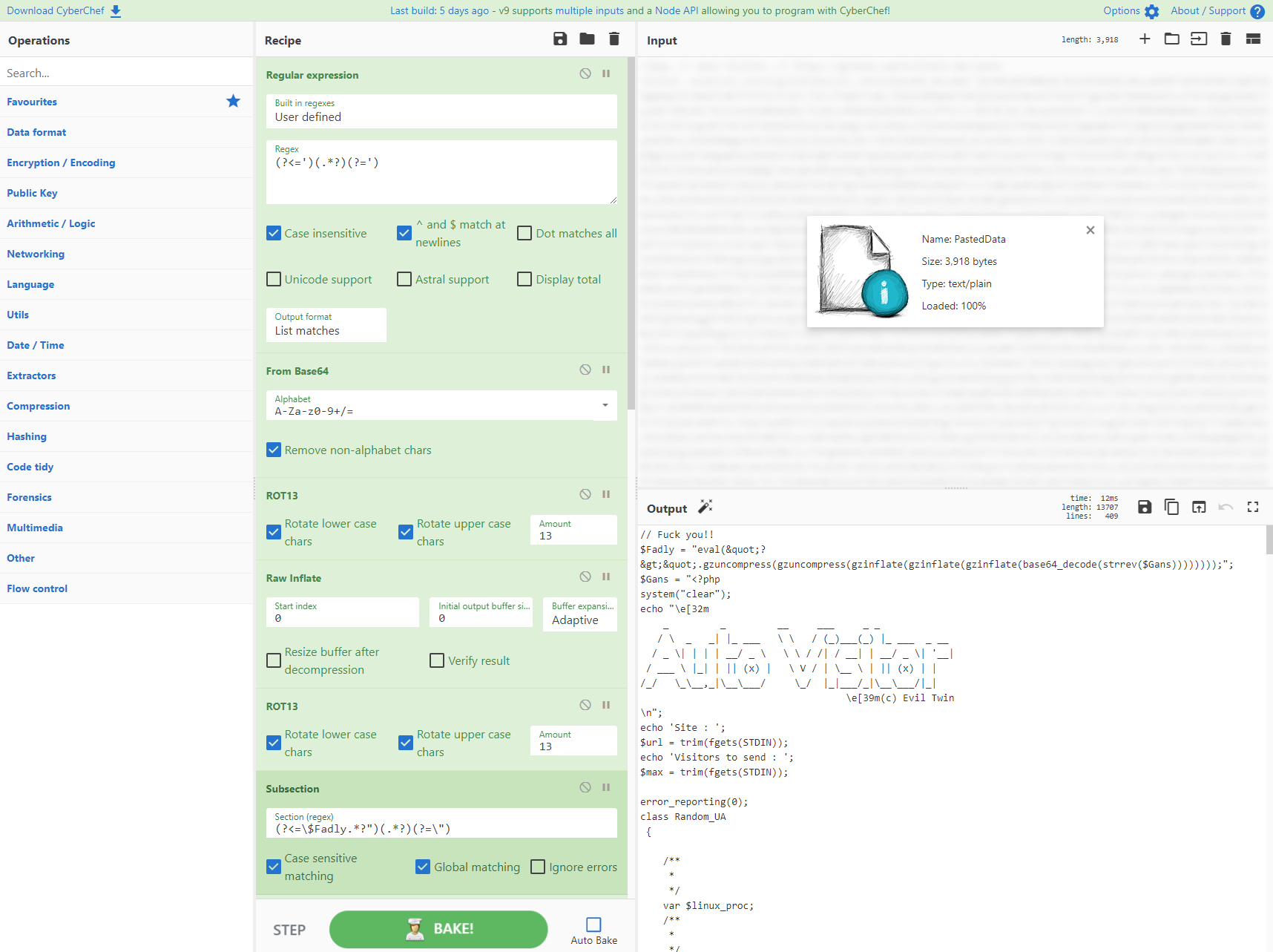Open Output format List matches dropdown

coord(326,325)
